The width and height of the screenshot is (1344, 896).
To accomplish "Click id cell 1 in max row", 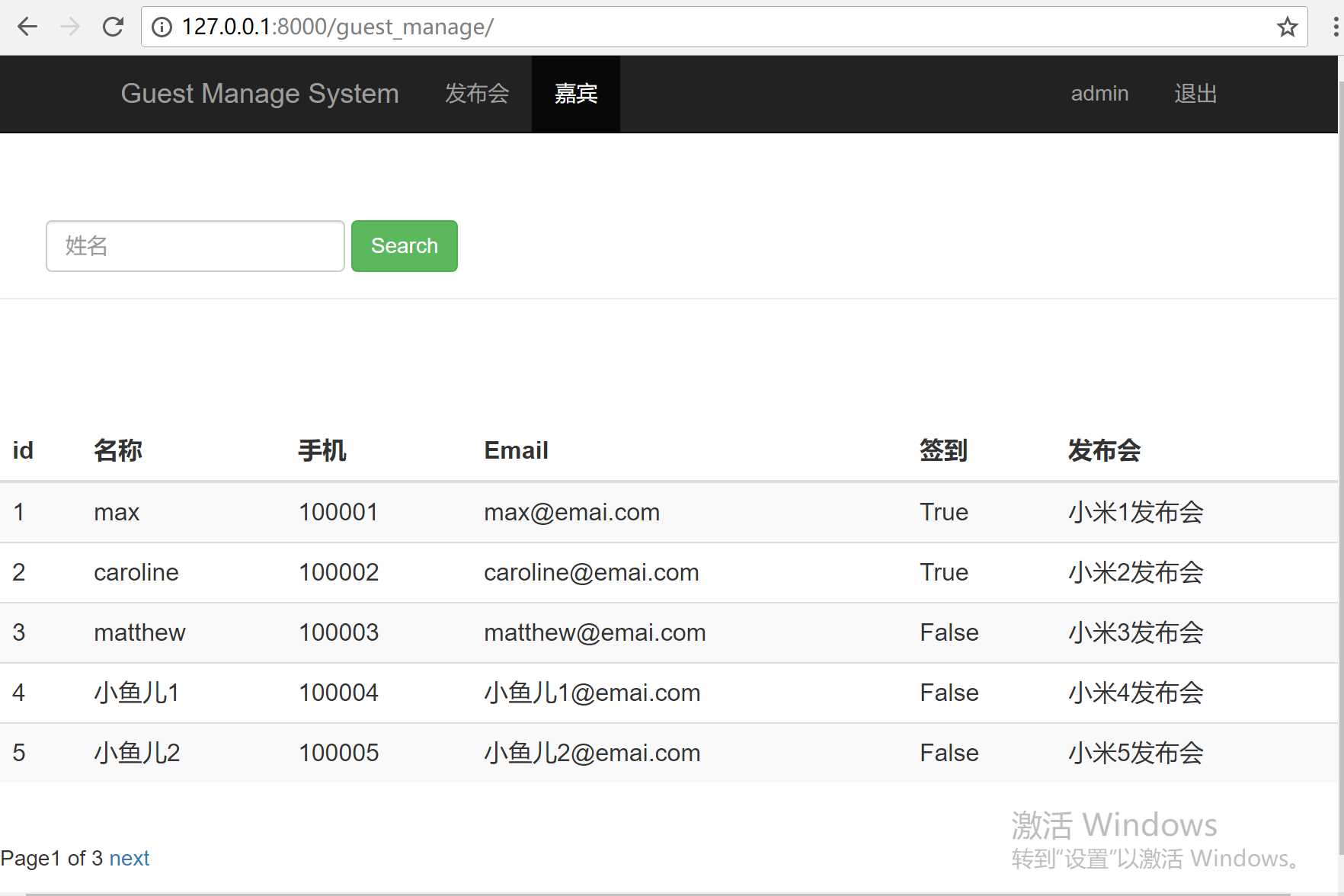I will (x=19, y=512).
